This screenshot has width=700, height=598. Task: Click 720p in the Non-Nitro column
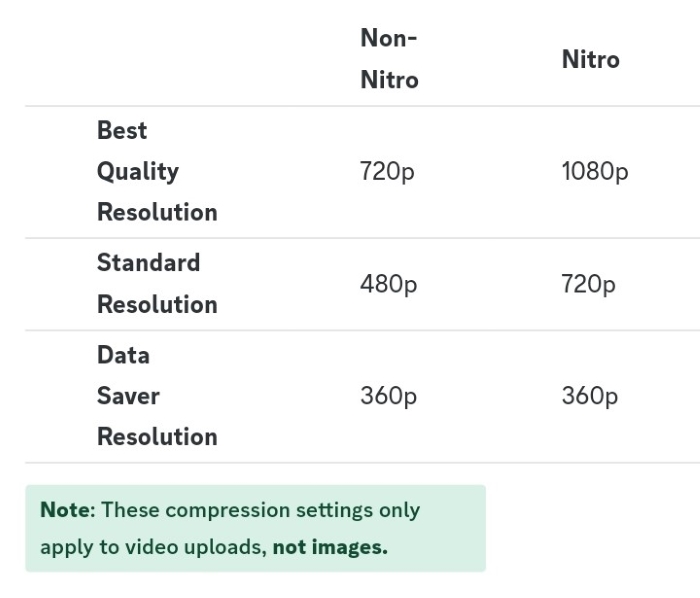point(387,172)
